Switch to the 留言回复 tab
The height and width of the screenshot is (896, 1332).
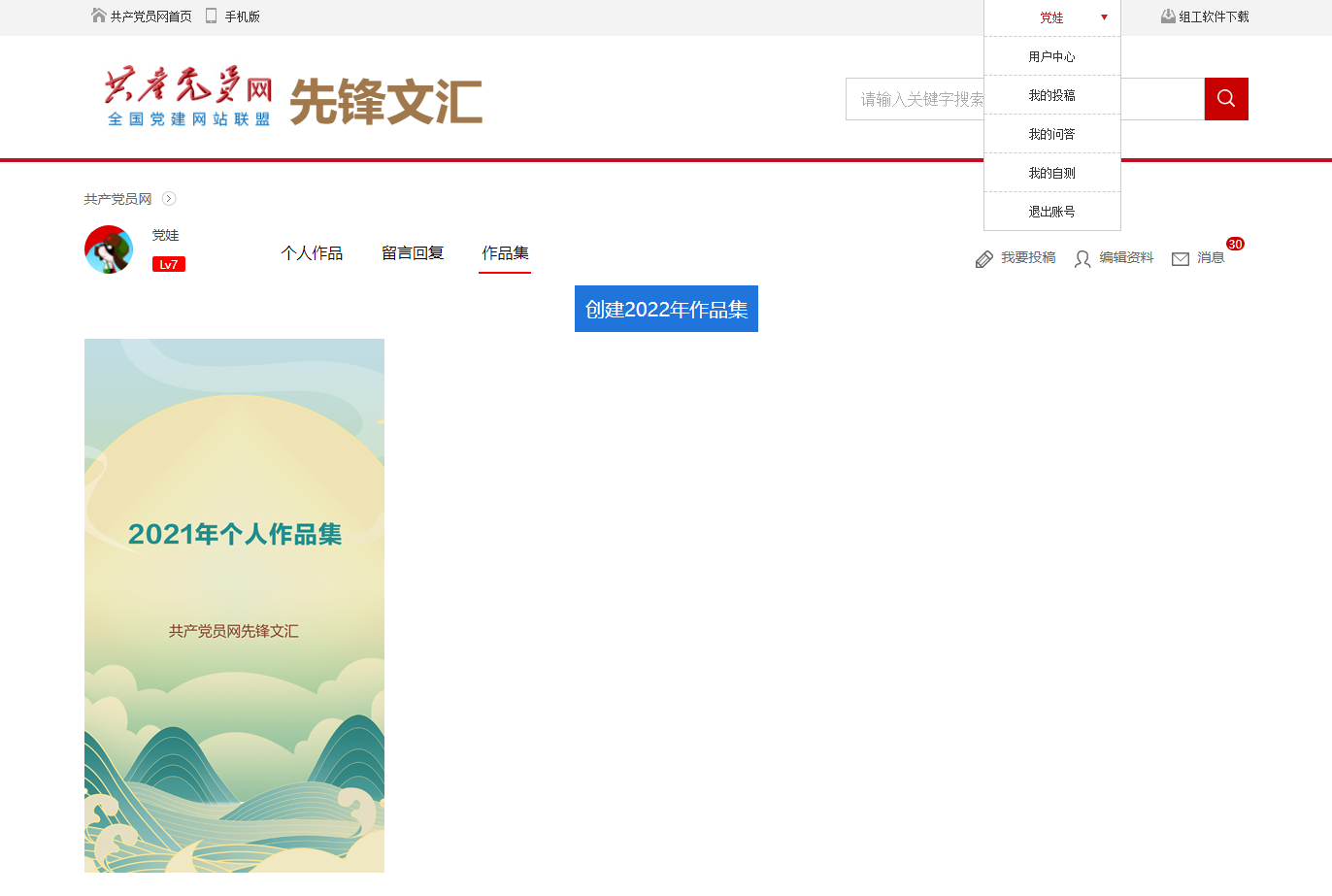[x=413, y=253]
